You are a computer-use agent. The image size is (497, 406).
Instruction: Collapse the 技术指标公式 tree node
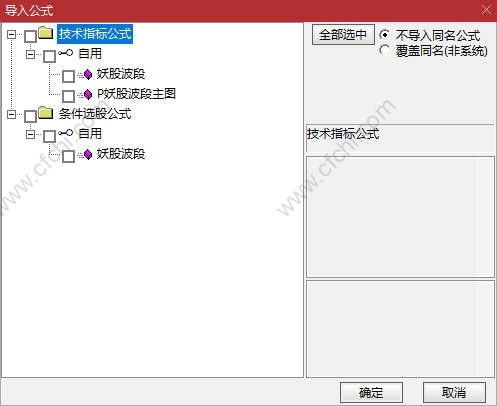click(12, 34)
